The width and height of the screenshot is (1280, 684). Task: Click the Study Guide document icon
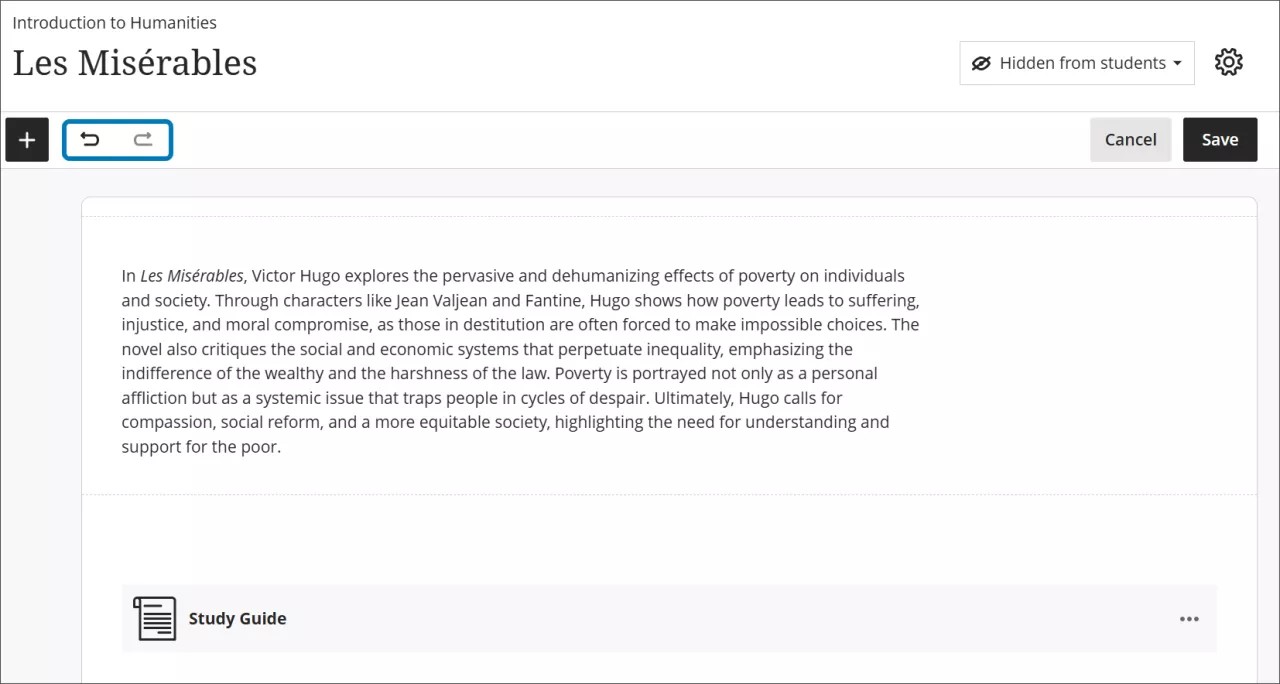[154, 618]
